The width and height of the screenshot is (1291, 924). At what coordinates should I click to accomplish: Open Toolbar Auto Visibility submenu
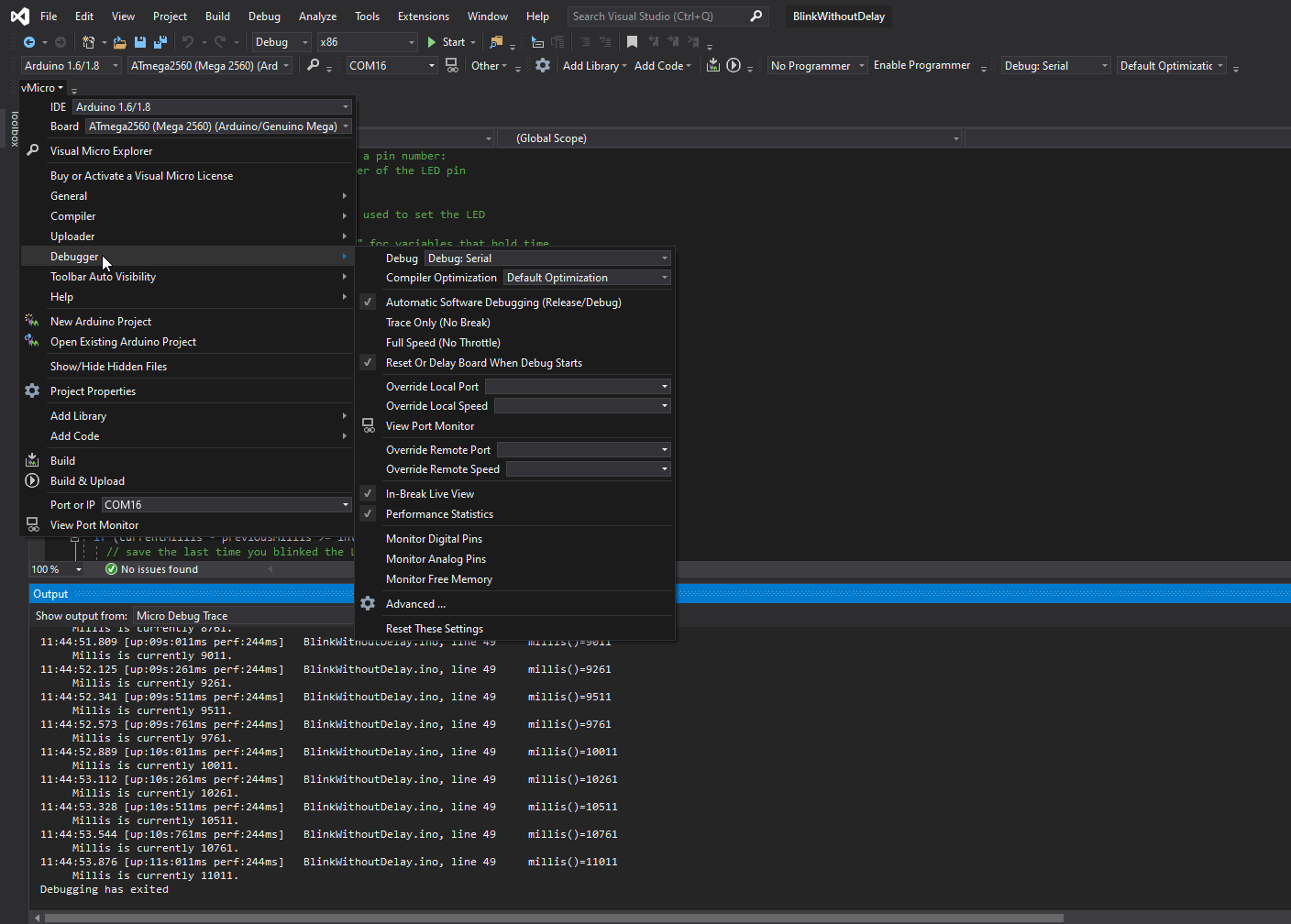tap(187, 277)
